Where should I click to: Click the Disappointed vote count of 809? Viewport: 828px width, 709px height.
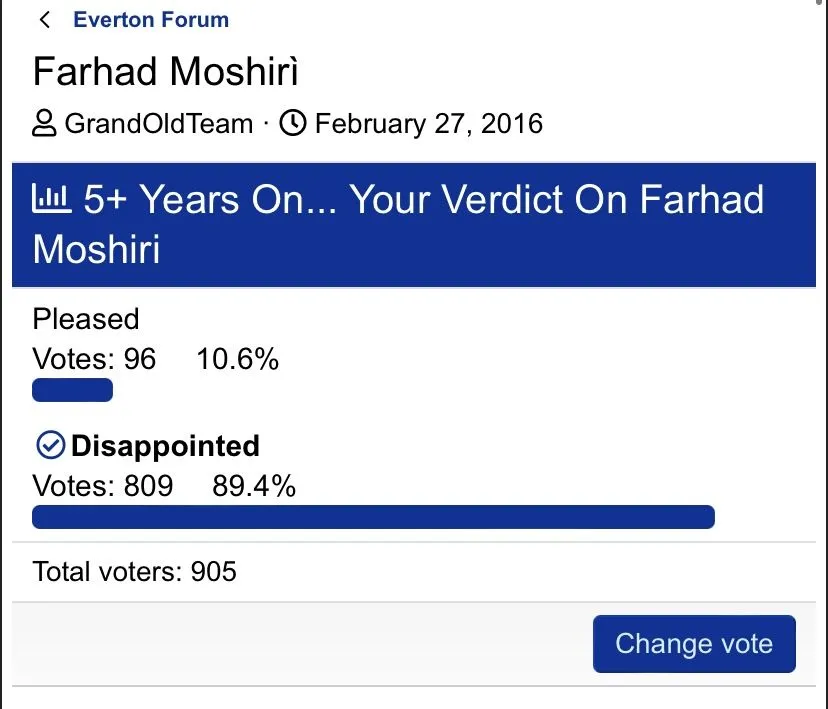(103, 486)
